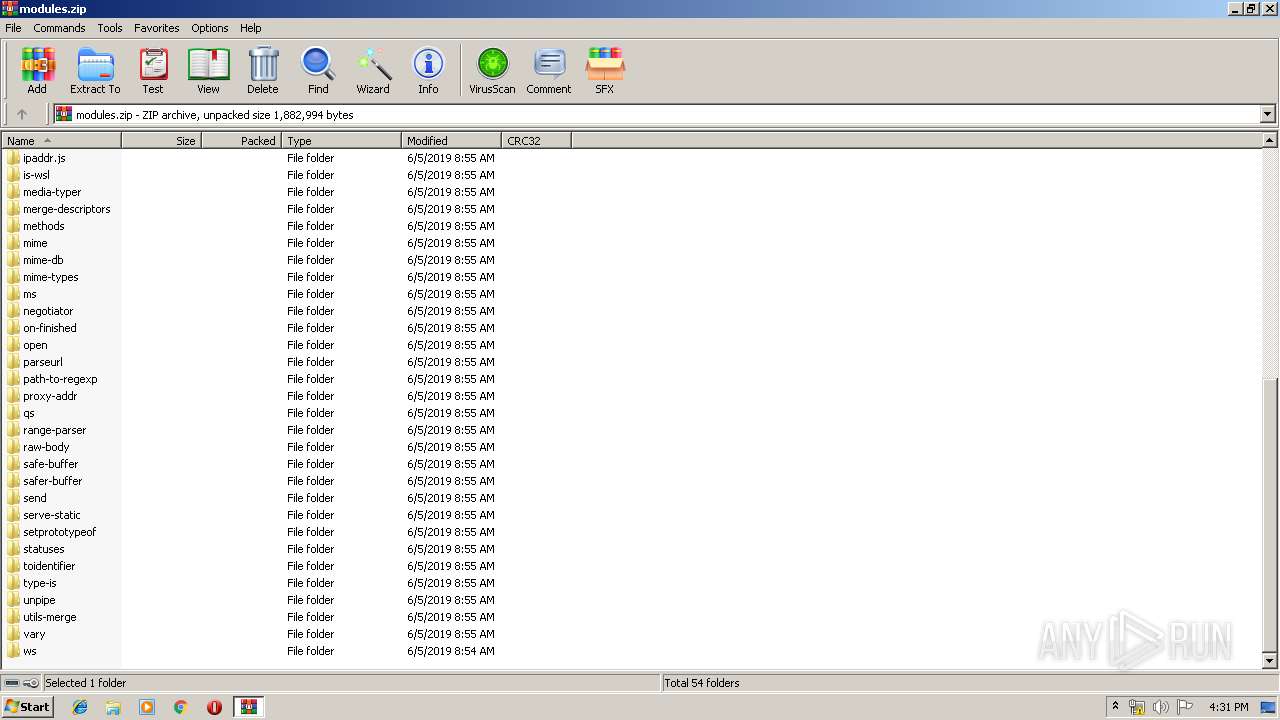The width and height of the screenshot is (1280, 720).
Task: Sort by the Packed column header
Action: pos(241,141)
